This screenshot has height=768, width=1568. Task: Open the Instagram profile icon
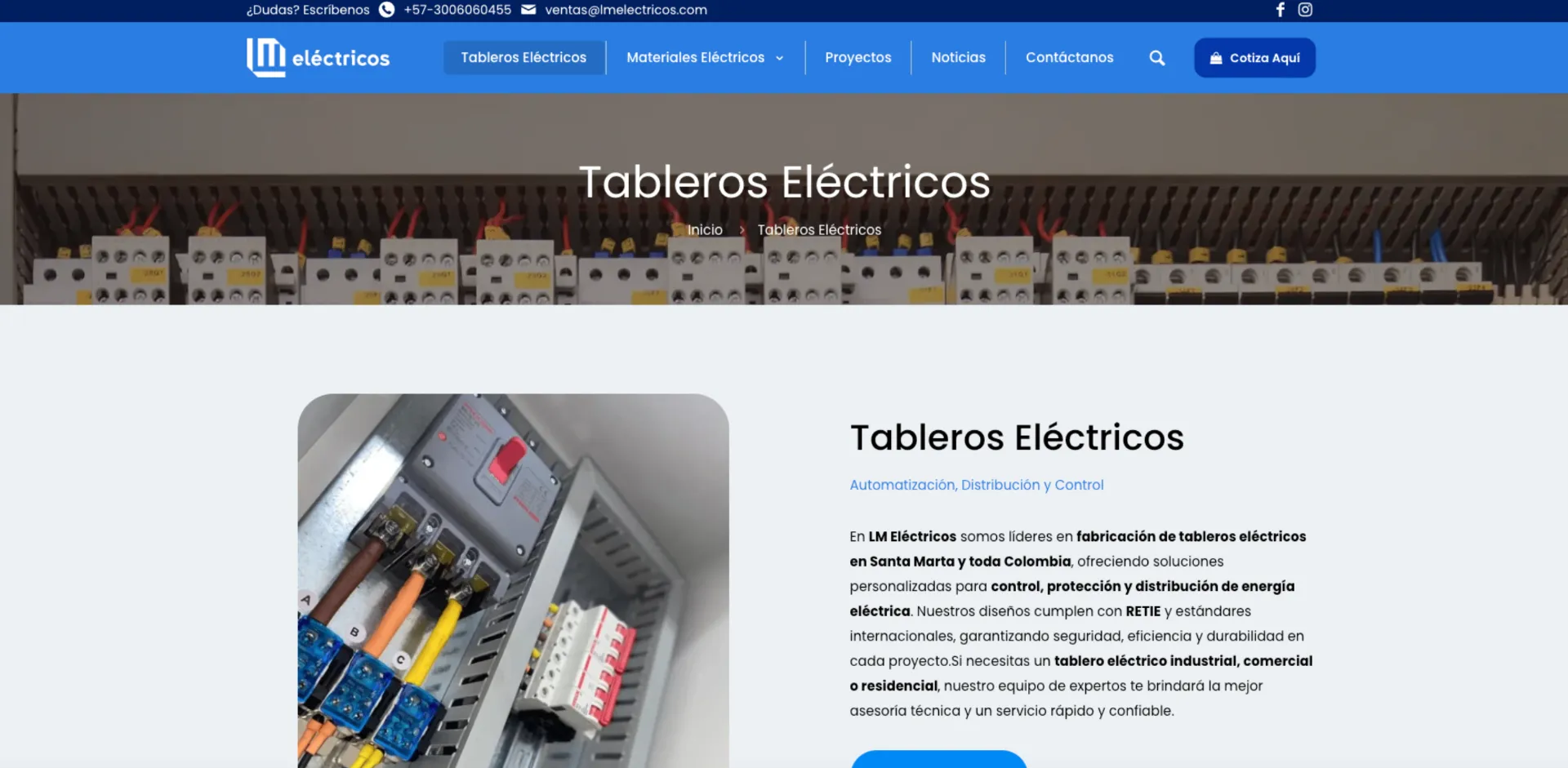(x=1305, y=10)
